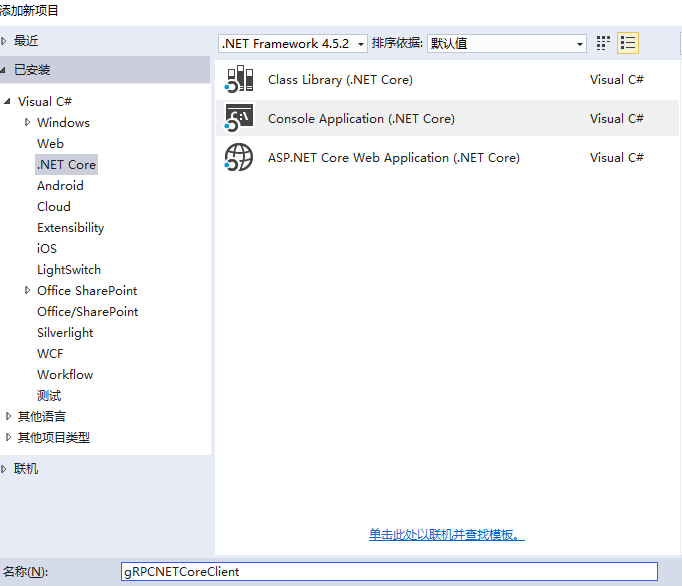This screenshot has height=586, width=682.
Task: Expand the Office SharePoint node arrow
Action: (x=27, y=290)
